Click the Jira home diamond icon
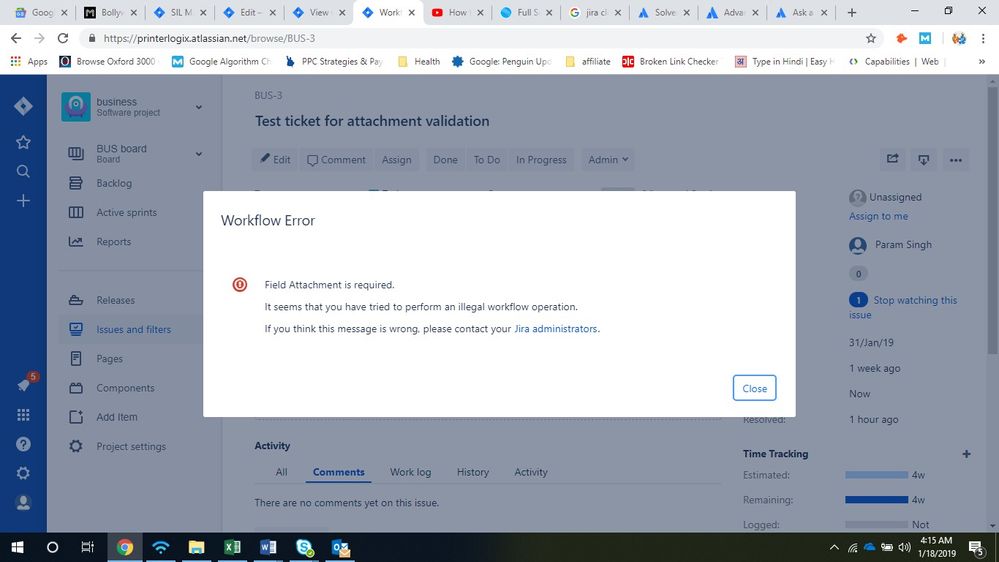The width and height of the screenshot is (999, 562). (x=23, y=107)
